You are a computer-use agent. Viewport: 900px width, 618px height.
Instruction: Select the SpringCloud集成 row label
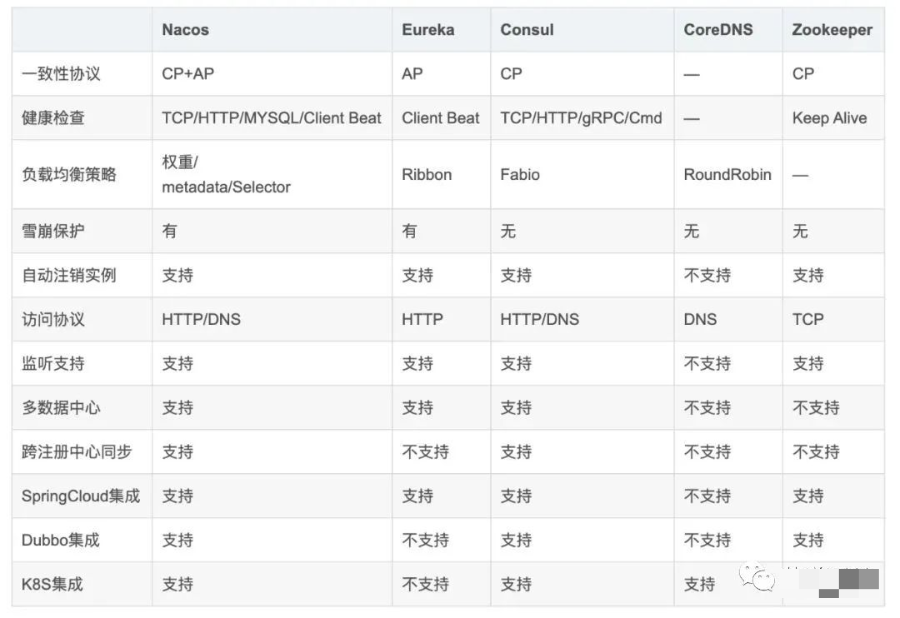coord(81,496)
